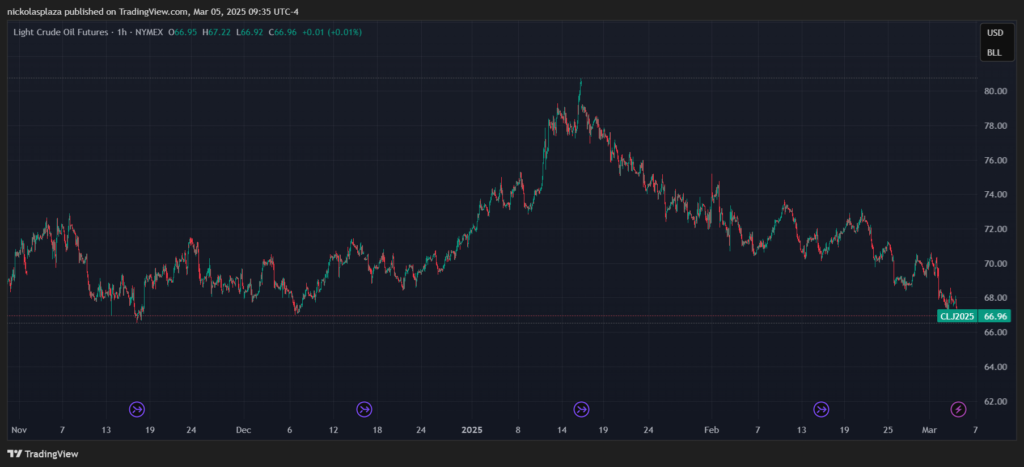Screen dimensions: 1024x467
Task: Click the contract rollover icon near Nov 18
Action: tap(137, 408)
